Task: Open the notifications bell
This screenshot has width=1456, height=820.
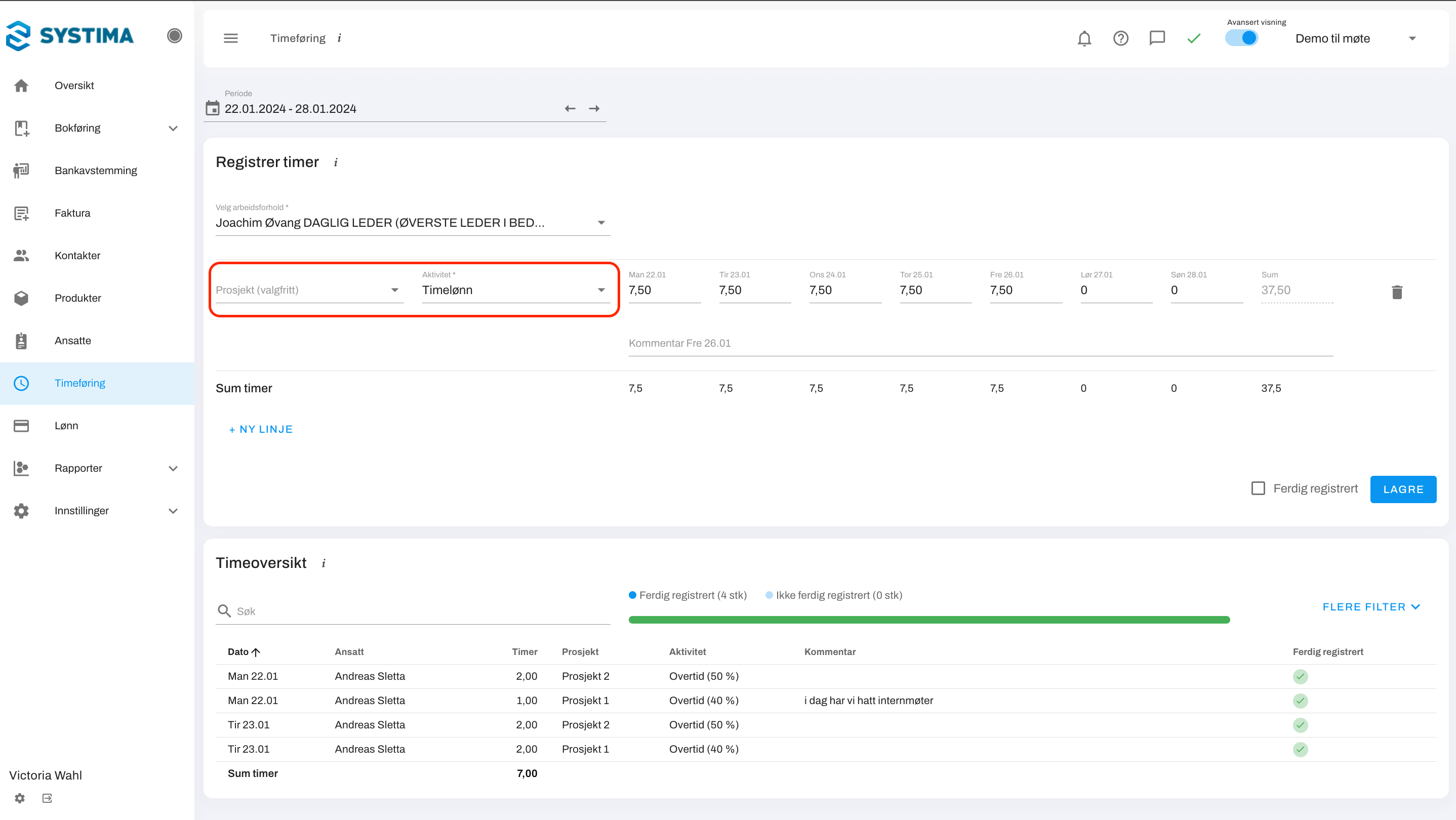Action: pos(1084,38)
